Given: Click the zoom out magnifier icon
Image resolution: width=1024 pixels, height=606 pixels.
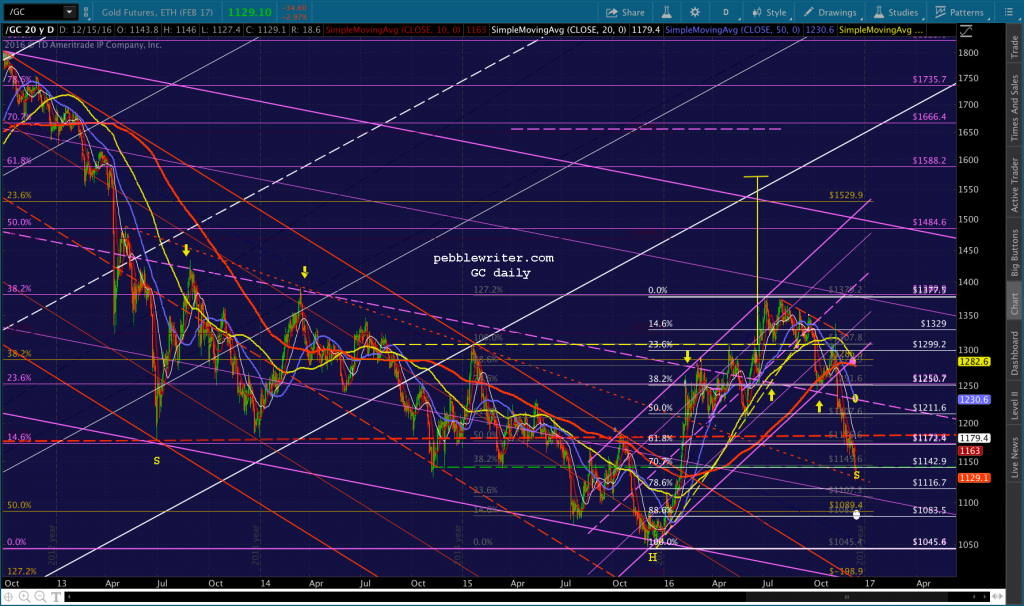Looking at the screenshot, I should pyautogui.click(x=40, y=596).
